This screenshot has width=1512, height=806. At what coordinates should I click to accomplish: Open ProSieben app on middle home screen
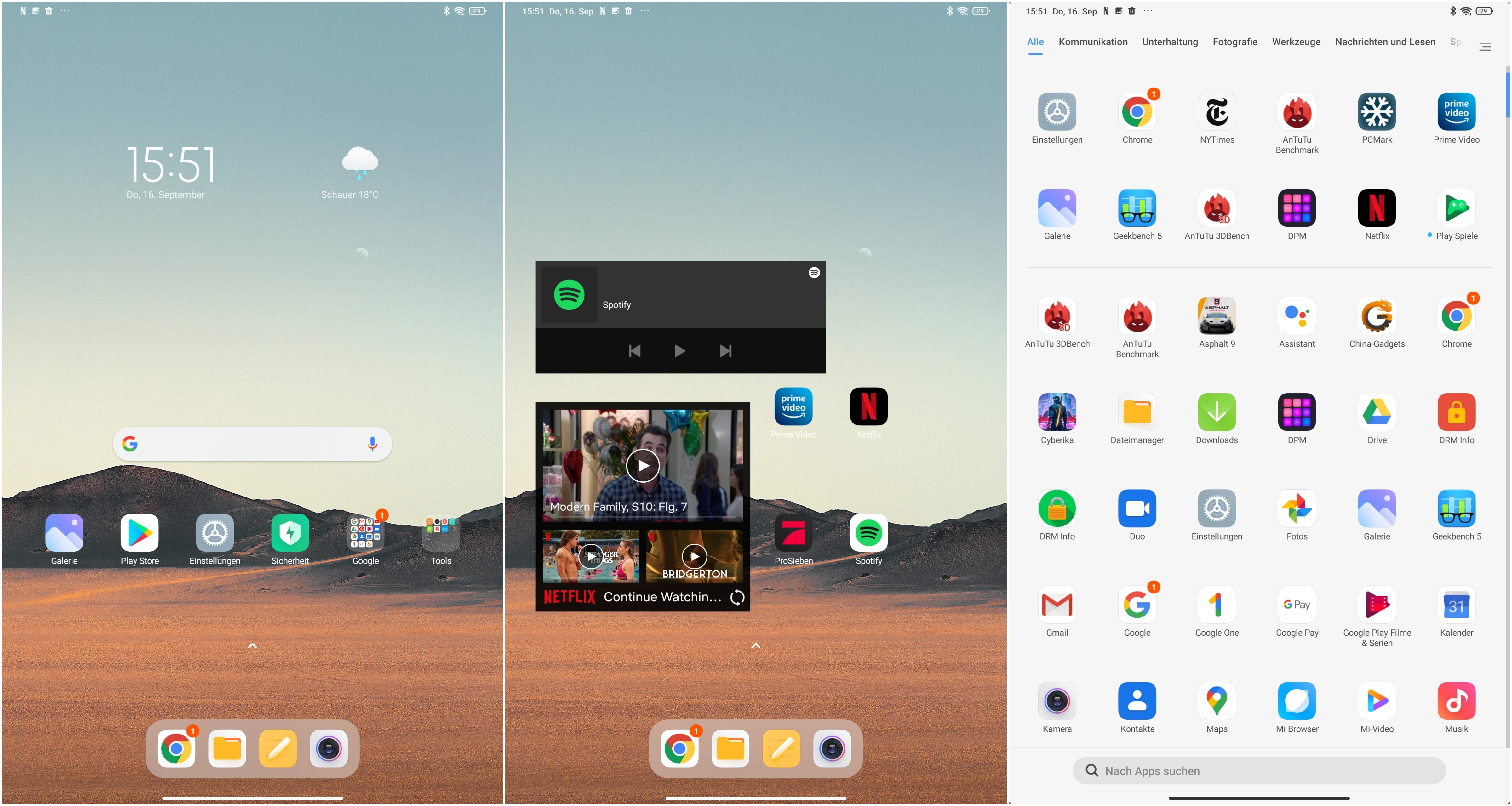coord(793,533)
